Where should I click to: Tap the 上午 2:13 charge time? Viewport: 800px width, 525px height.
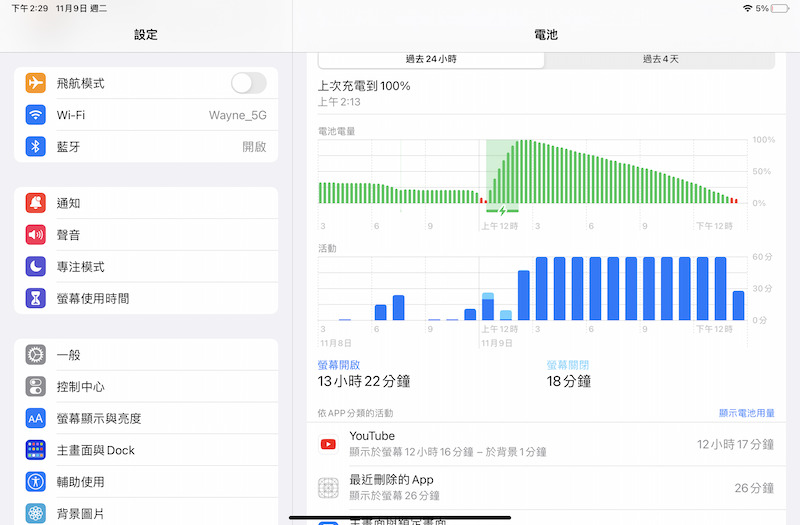339,102
